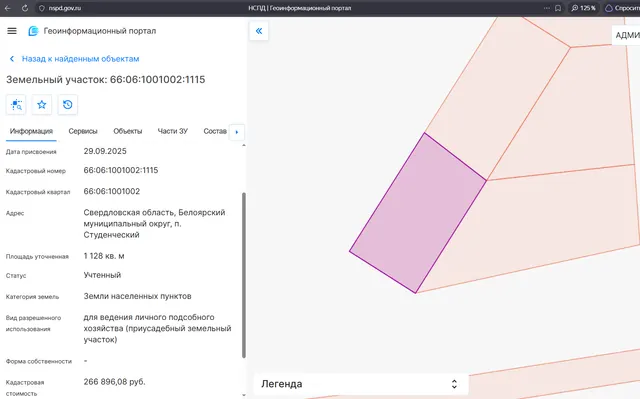
Task: Click the Адрес label
Action: coord(15,213)
